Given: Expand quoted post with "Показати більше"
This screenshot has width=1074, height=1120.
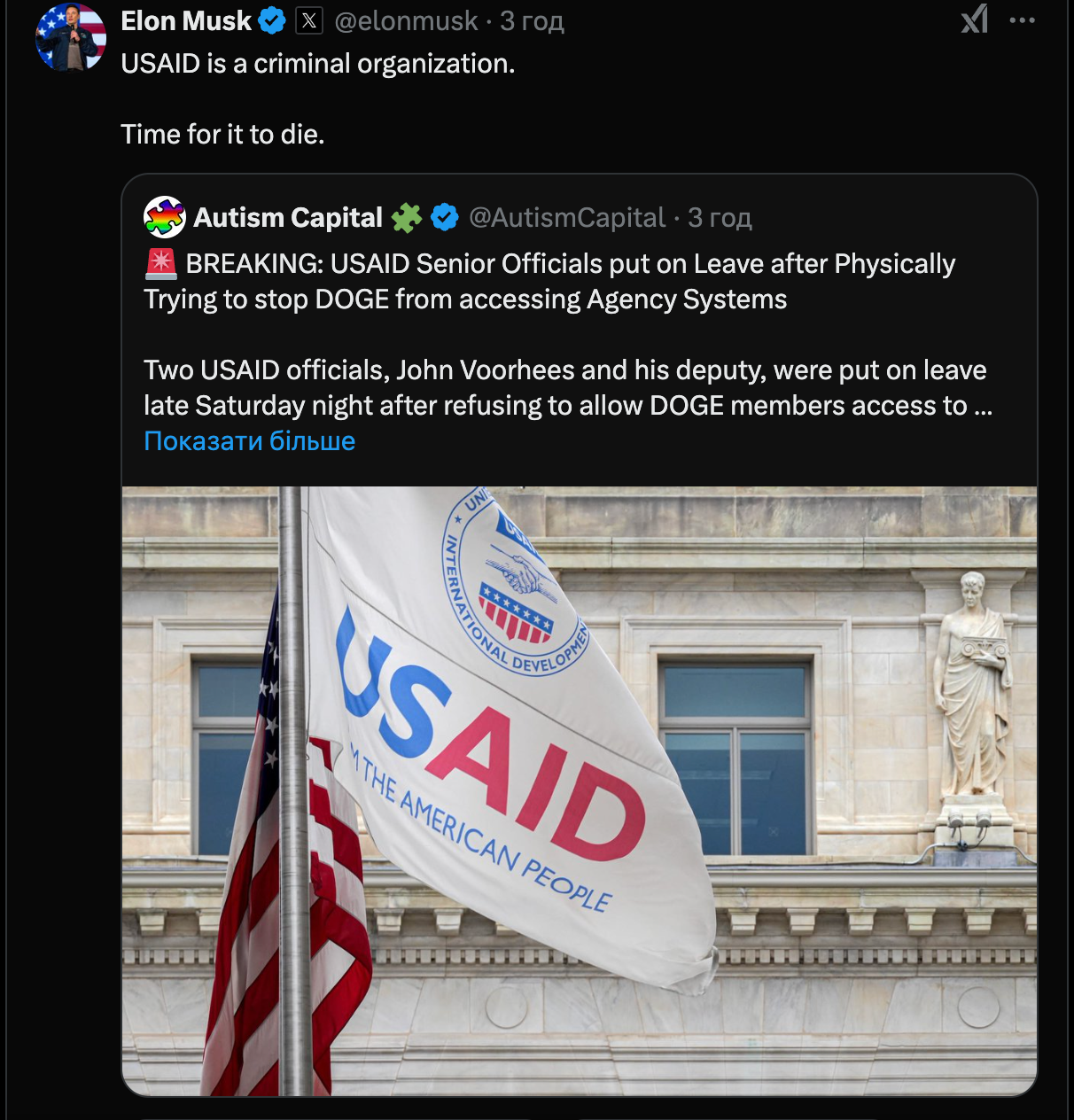Looking at the screenshot, I should click(x=249, y=441).
